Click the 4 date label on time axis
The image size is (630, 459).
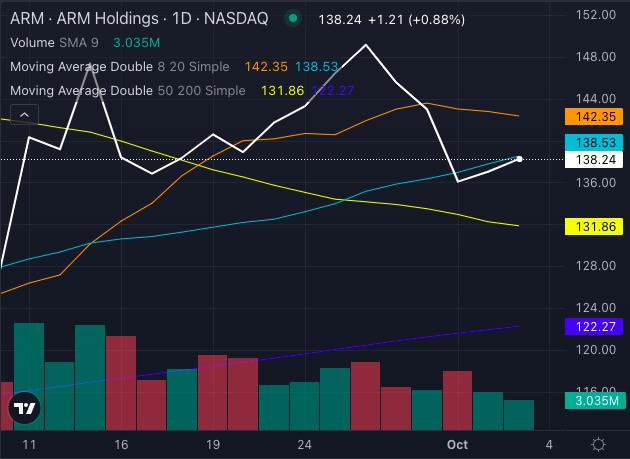(549, 445)
